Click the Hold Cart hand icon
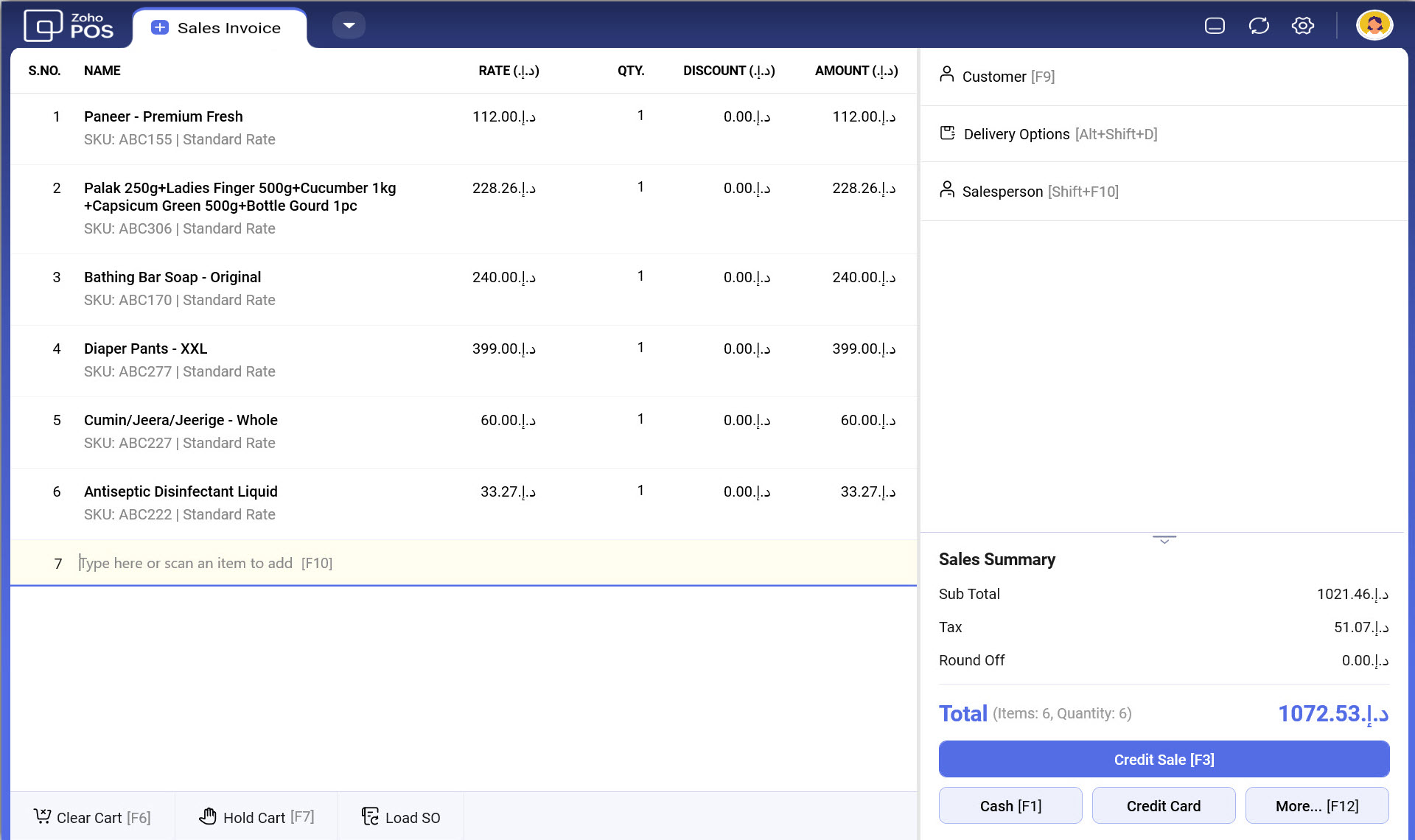 click(208, 816)
